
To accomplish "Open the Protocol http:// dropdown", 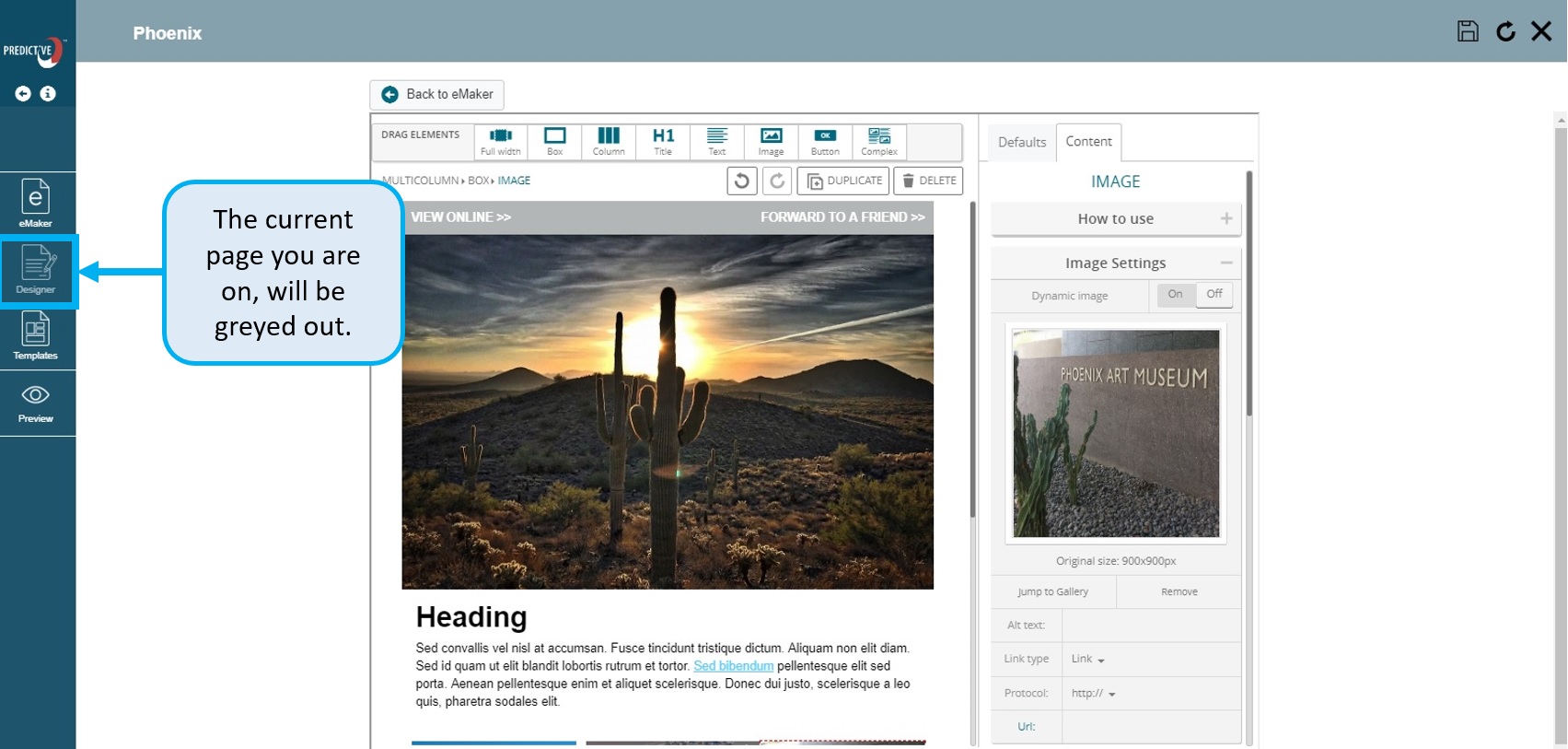I will pos(1093,694).
